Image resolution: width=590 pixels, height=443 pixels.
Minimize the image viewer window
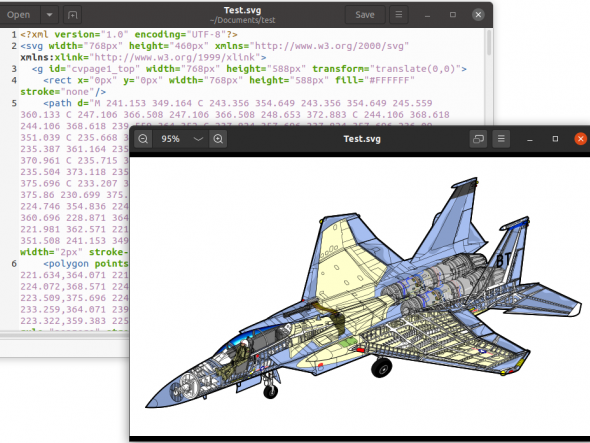pyautogui.click(x=530, y=139)
